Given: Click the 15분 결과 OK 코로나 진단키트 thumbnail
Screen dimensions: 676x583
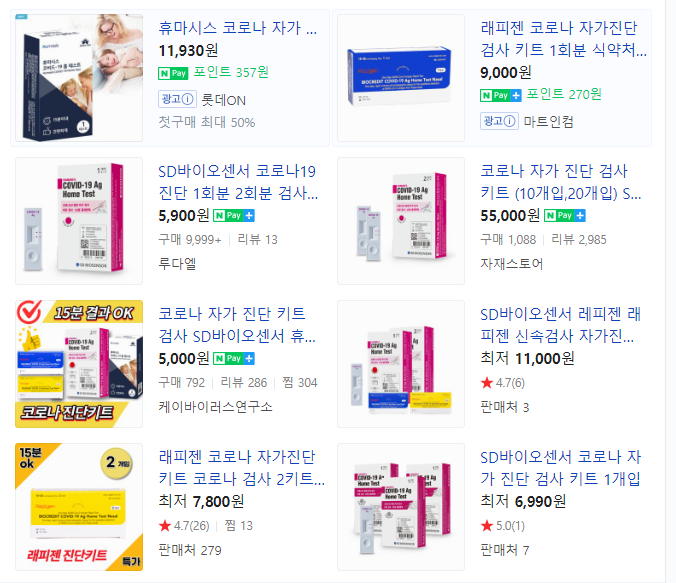Looking at the screenshot, I should point(79,364).
